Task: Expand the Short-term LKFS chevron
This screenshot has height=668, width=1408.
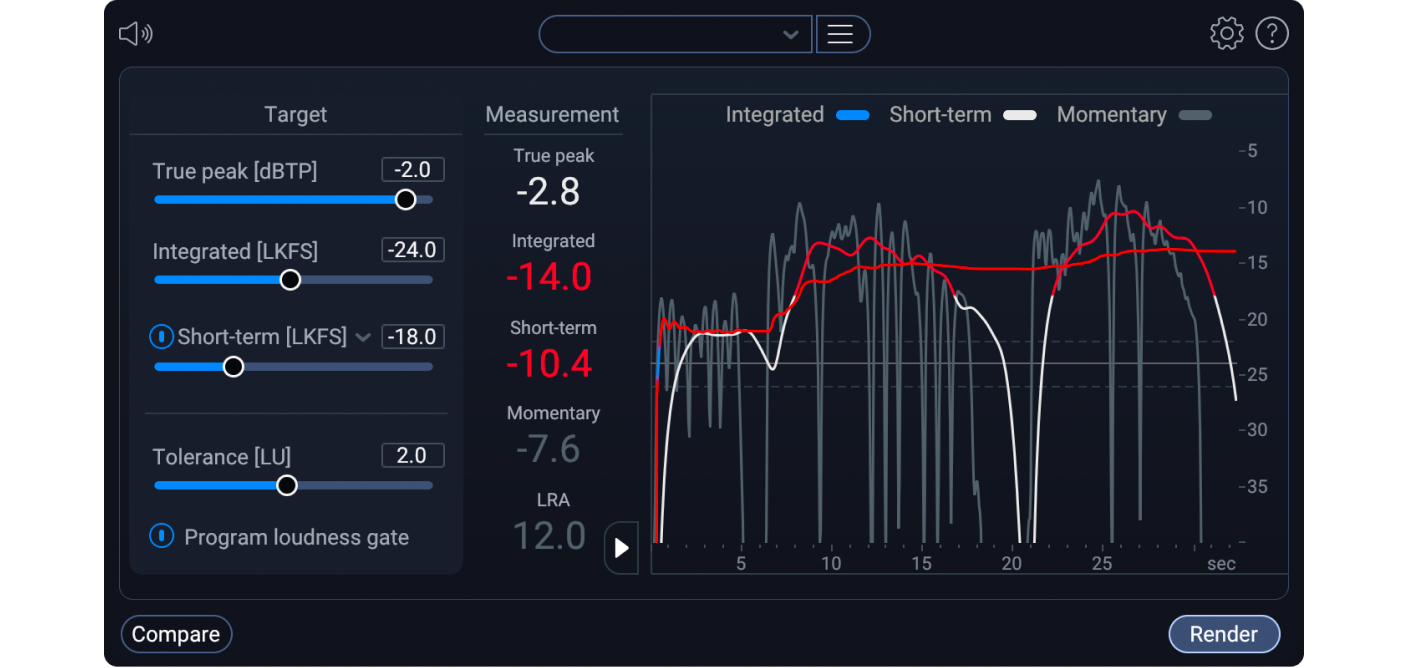Action: 363,337
